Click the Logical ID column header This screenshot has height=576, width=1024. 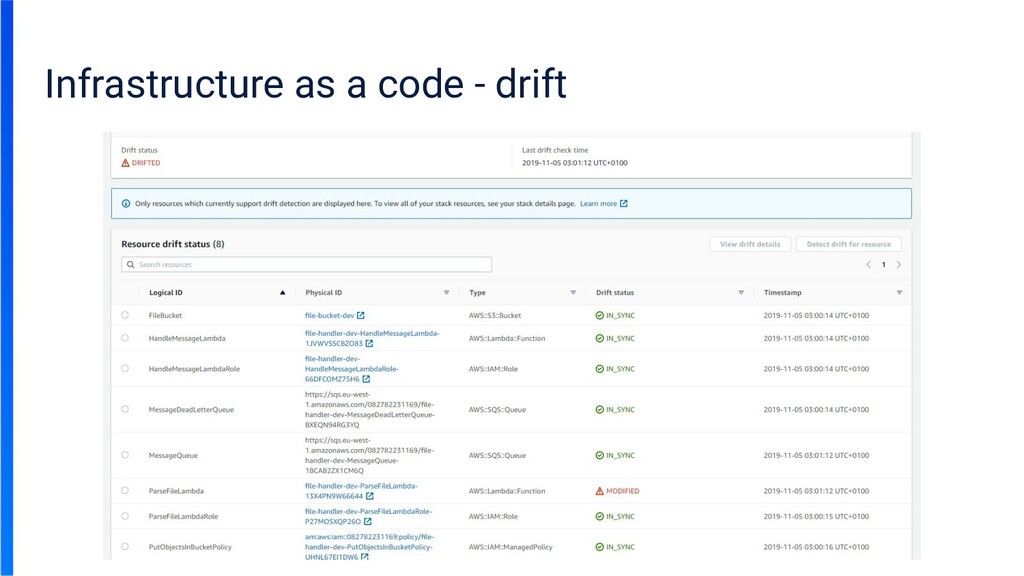point(166,293)
